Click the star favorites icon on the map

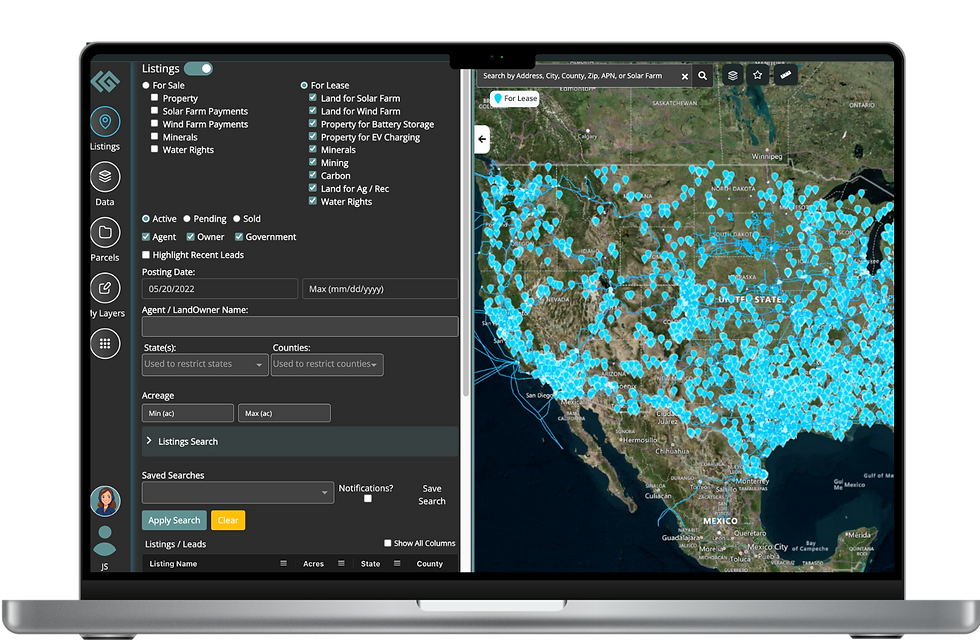pos(757,75)
